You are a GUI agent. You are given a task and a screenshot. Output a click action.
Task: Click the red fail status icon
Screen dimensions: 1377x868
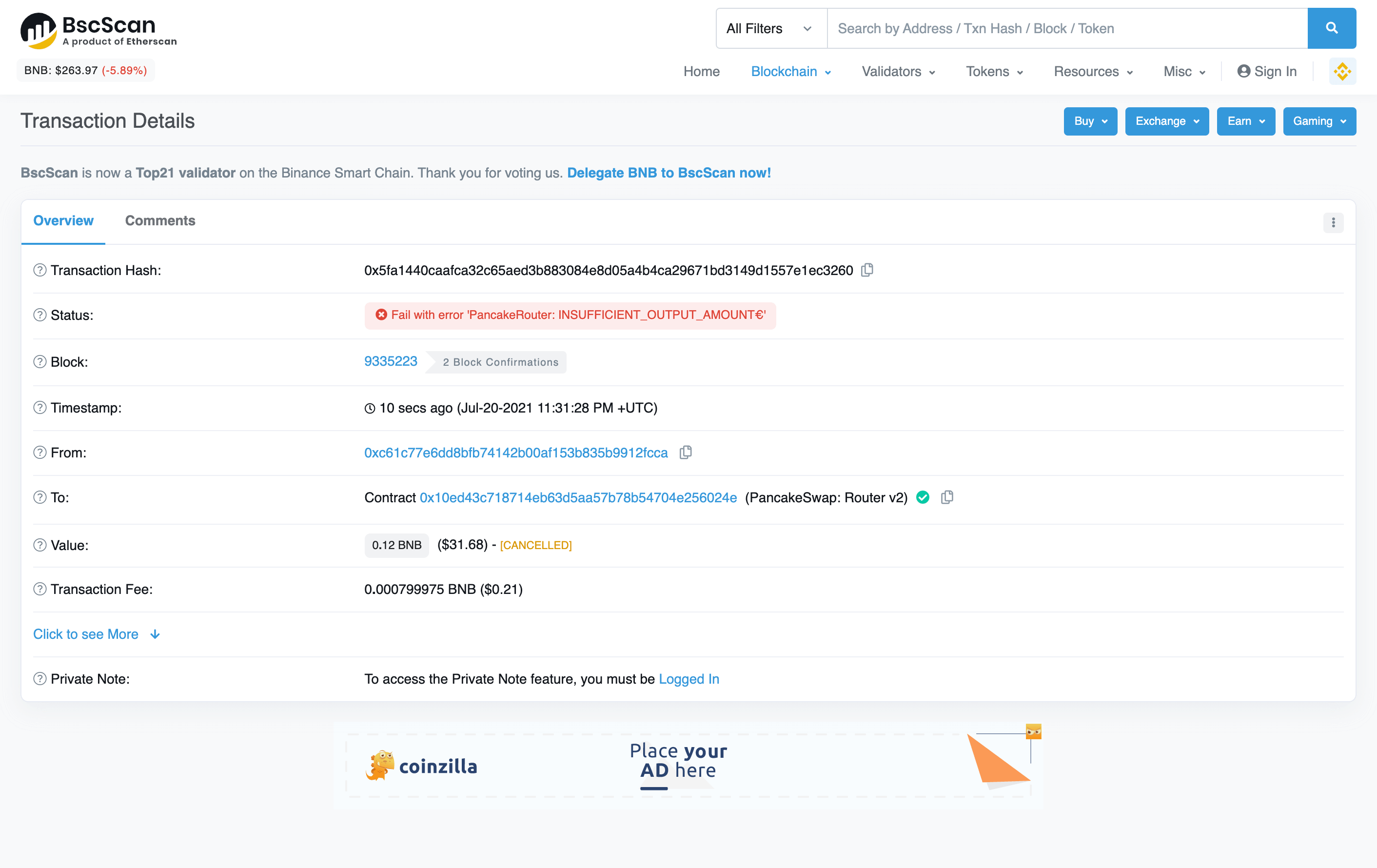(x=381, y=315)
